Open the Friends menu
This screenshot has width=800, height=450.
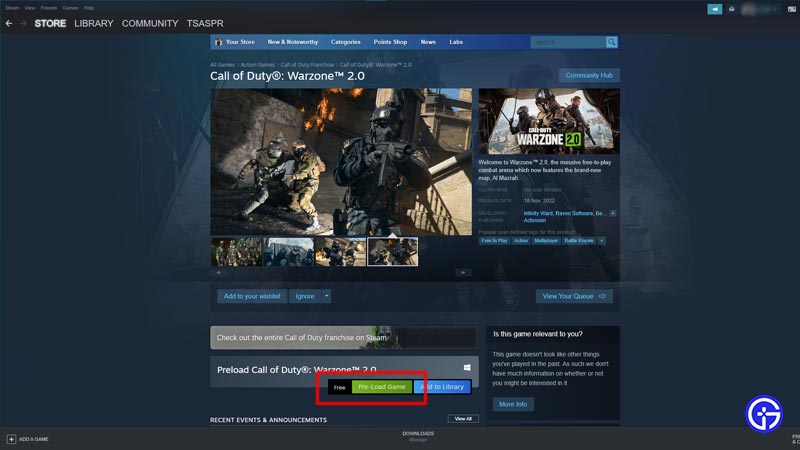49,8
